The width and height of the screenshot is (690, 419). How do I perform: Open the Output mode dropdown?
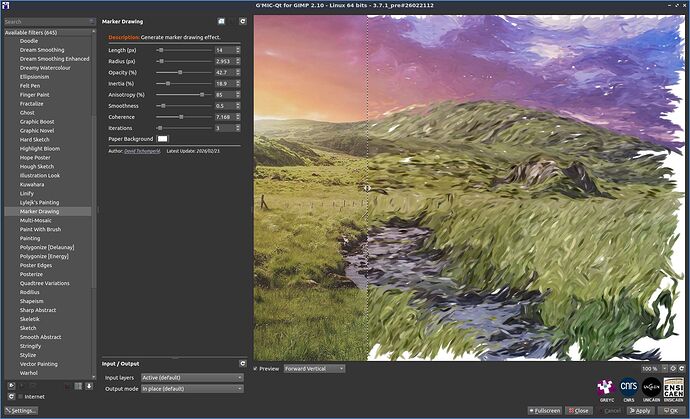click(192, 388)
